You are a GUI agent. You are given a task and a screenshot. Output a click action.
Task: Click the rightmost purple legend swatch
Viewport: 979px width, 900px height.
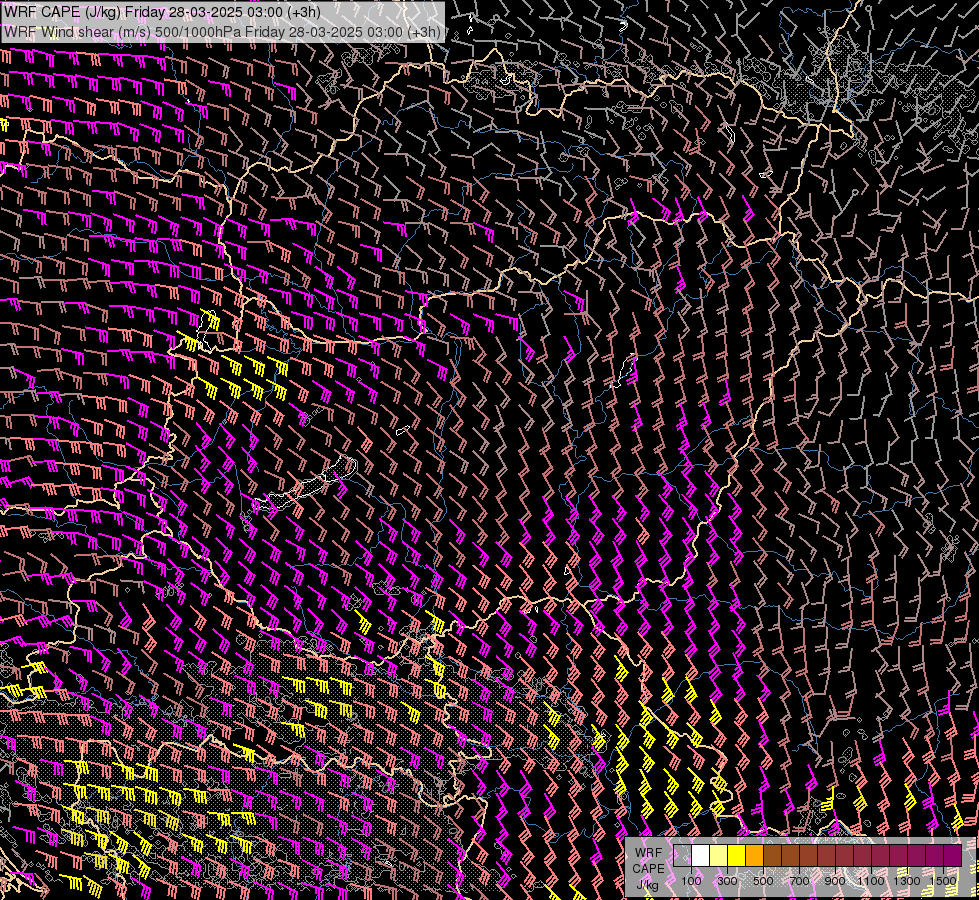click(x=952, y=855)
